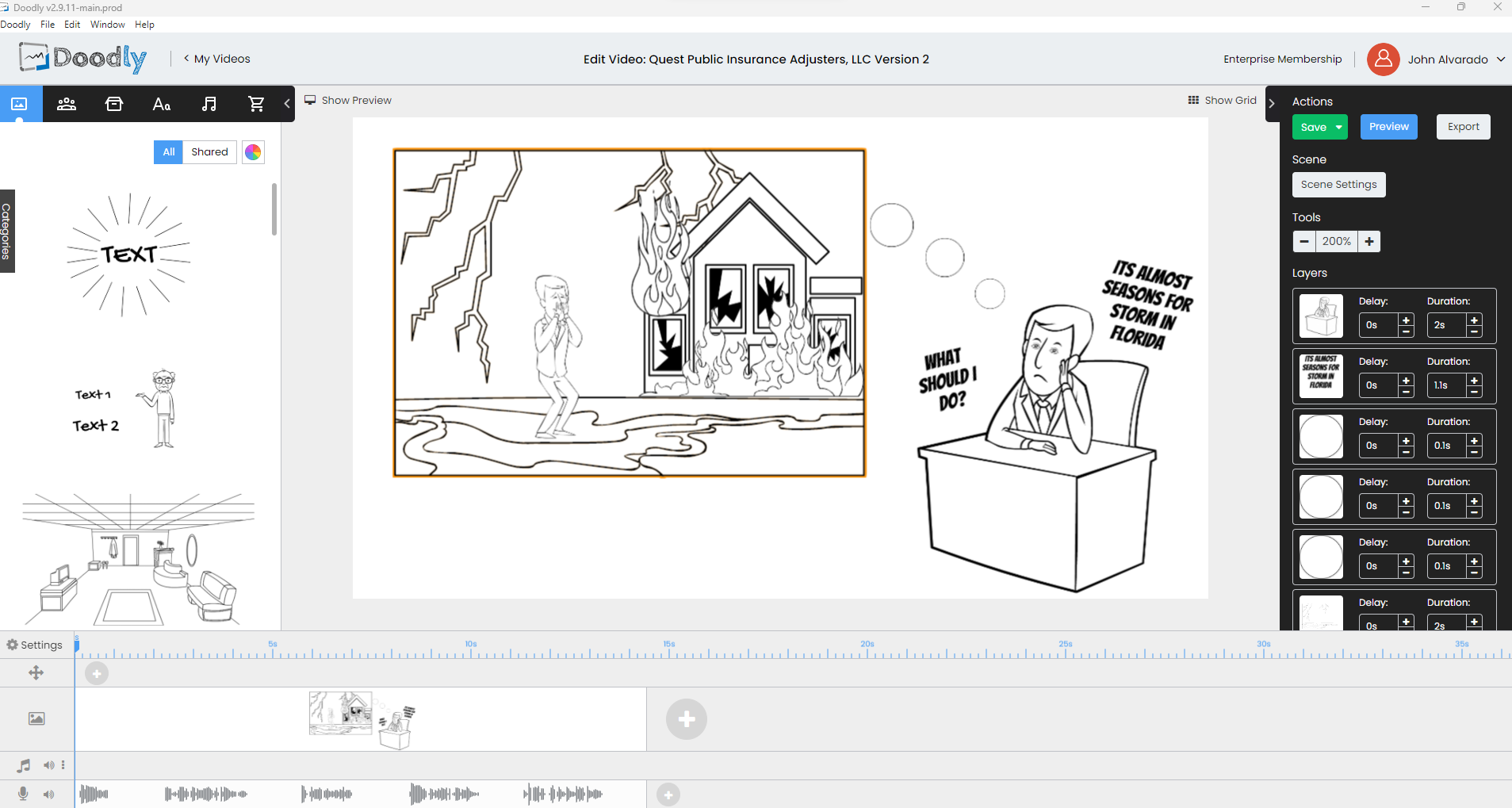Click the small plus above the scene track
Viewport: 1512px width, 808px height.
(x=97, y=673)
